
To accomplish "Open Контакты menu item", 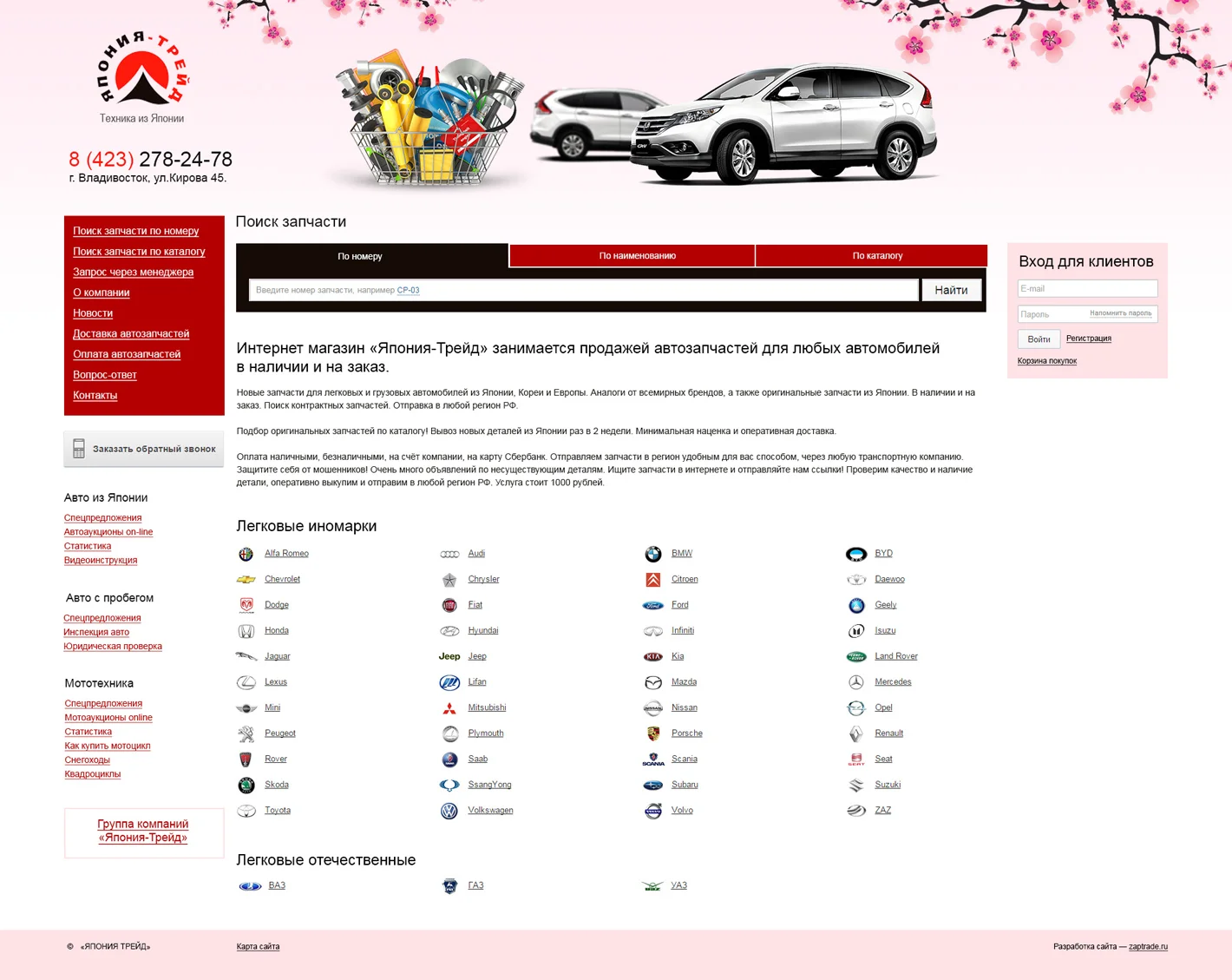I will (x=95, y=395).
